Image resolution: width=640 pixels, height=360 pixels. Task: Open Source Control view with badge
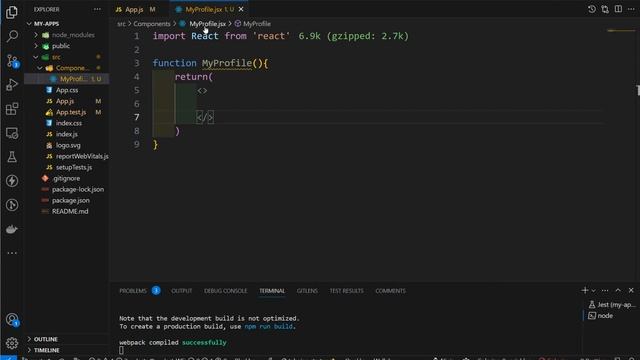12,61
